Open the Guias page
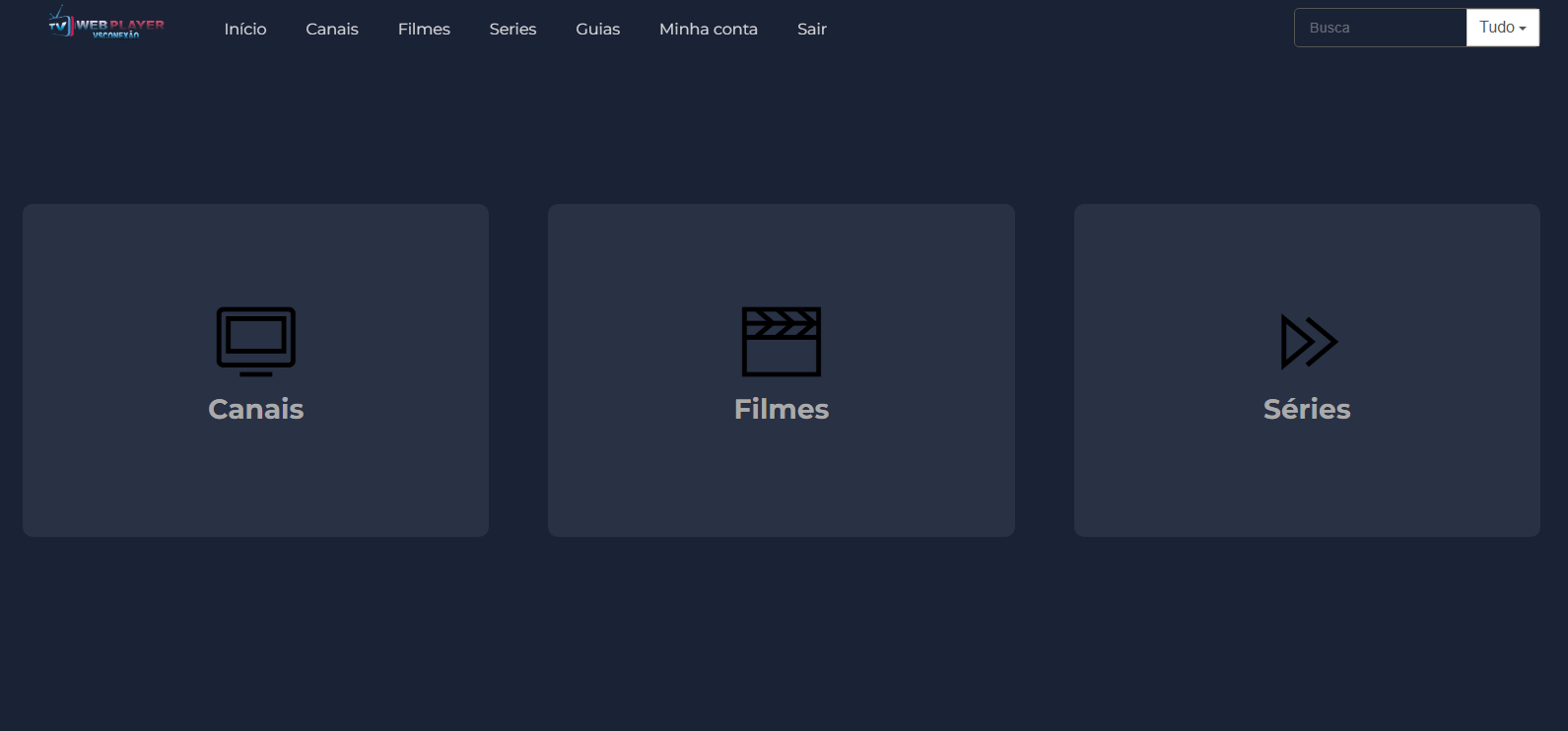Image resolution: width=1568 pixels, height=731 pixels. [x=597, y=30]
